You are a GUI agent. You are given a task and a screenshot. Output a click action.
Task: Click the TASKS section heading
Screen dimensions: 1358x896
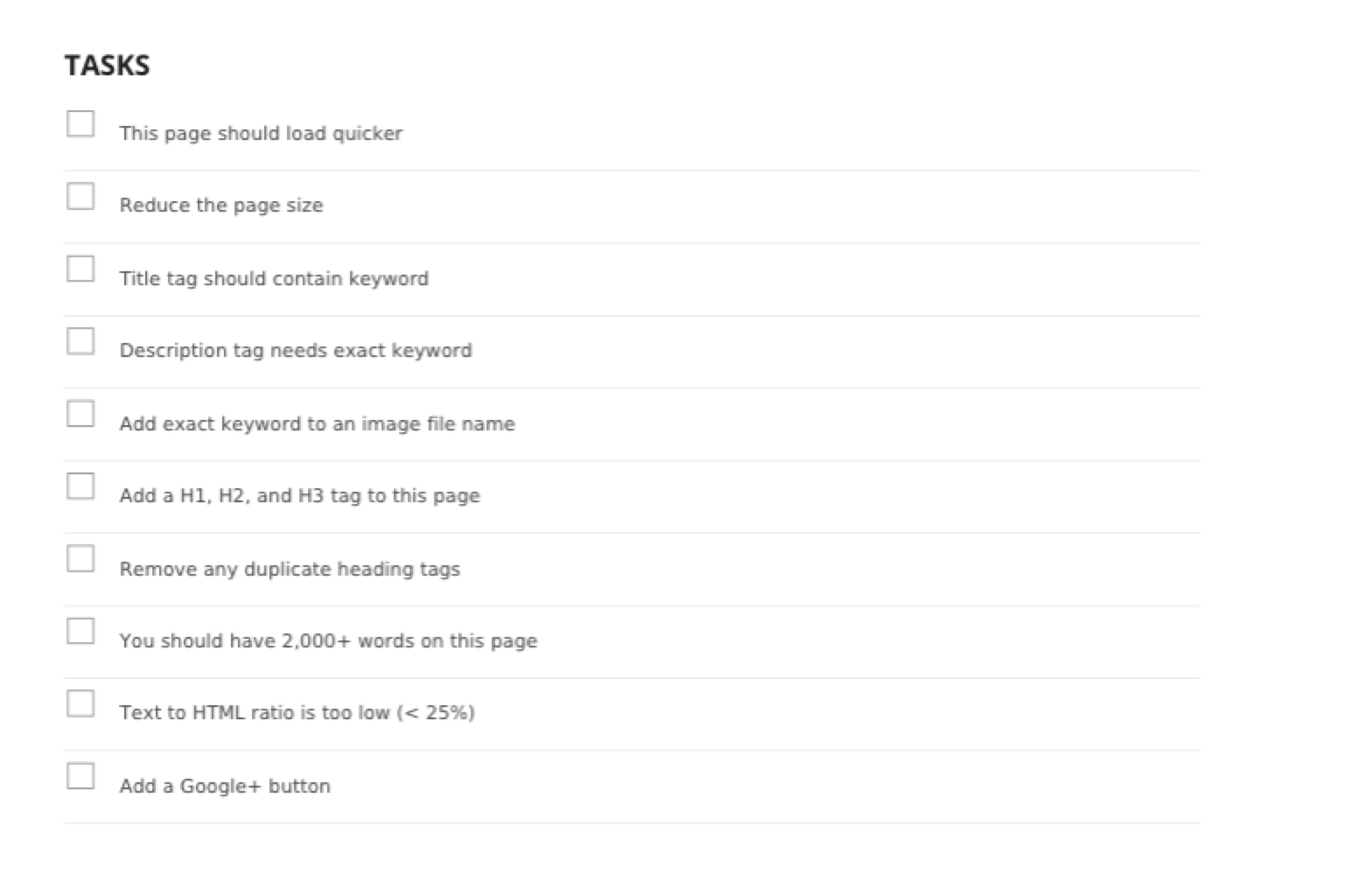click(107, 66)
